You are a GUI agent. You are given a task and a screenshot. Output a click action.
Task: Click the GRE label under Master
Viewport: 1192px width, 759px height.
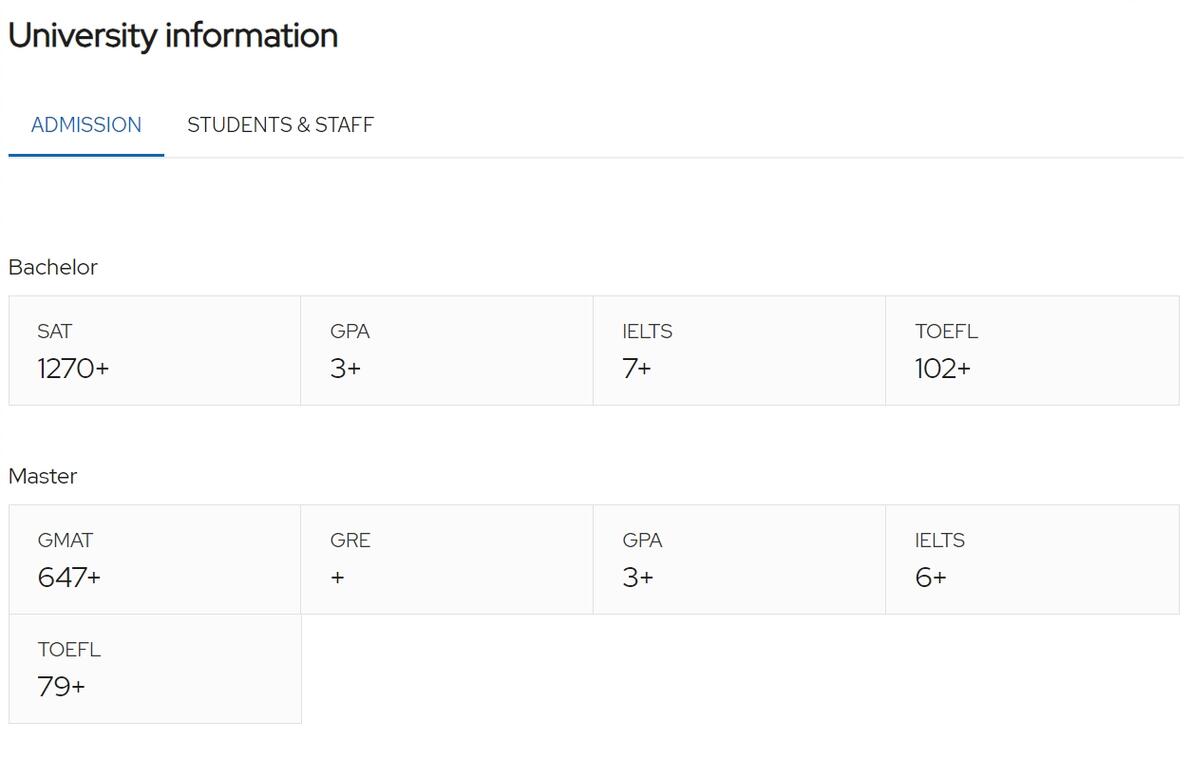point(350,540)
